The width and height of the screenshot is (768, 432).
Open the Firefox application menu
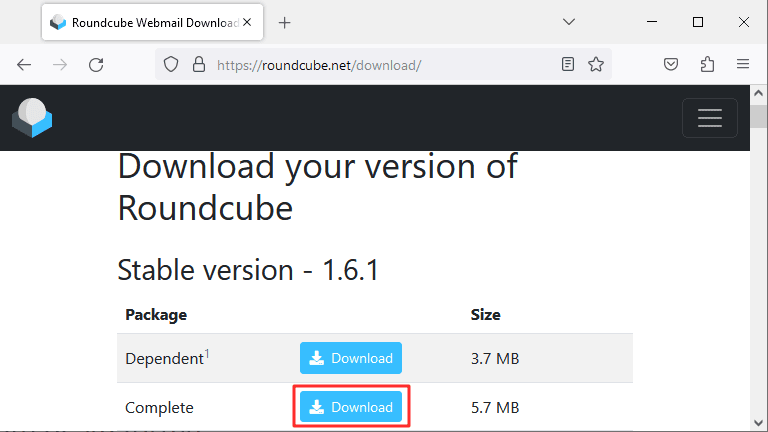[x=743, y=64]
